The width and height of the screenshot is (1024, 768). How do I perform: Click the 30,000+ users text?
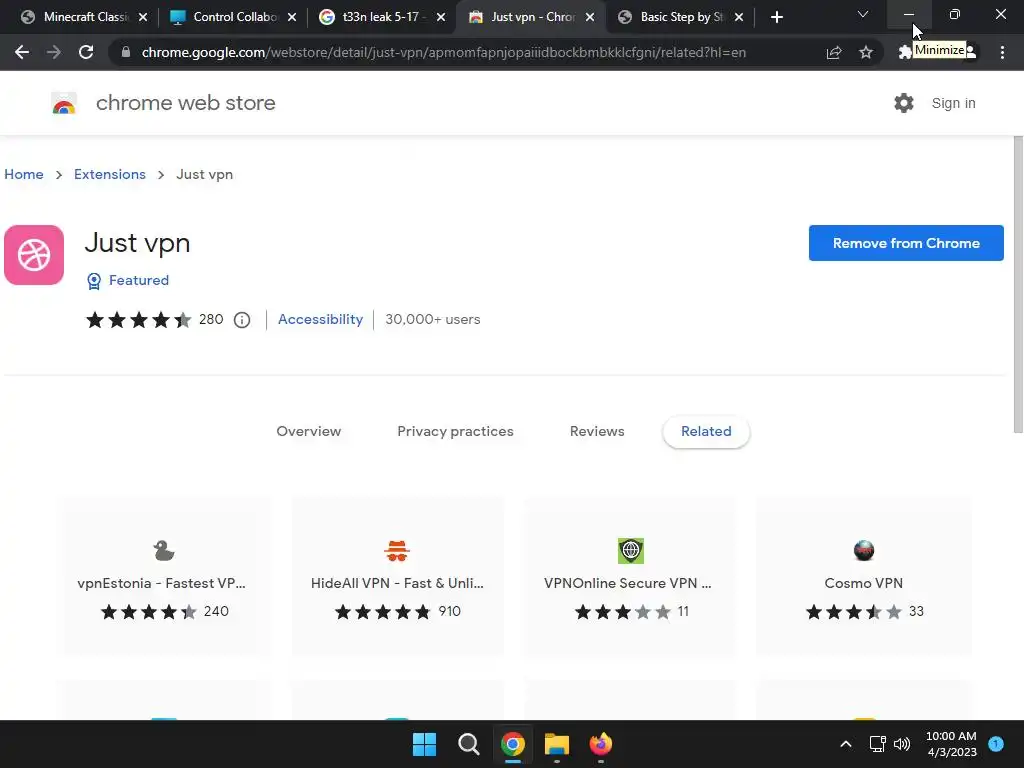[x=432, y=319]
